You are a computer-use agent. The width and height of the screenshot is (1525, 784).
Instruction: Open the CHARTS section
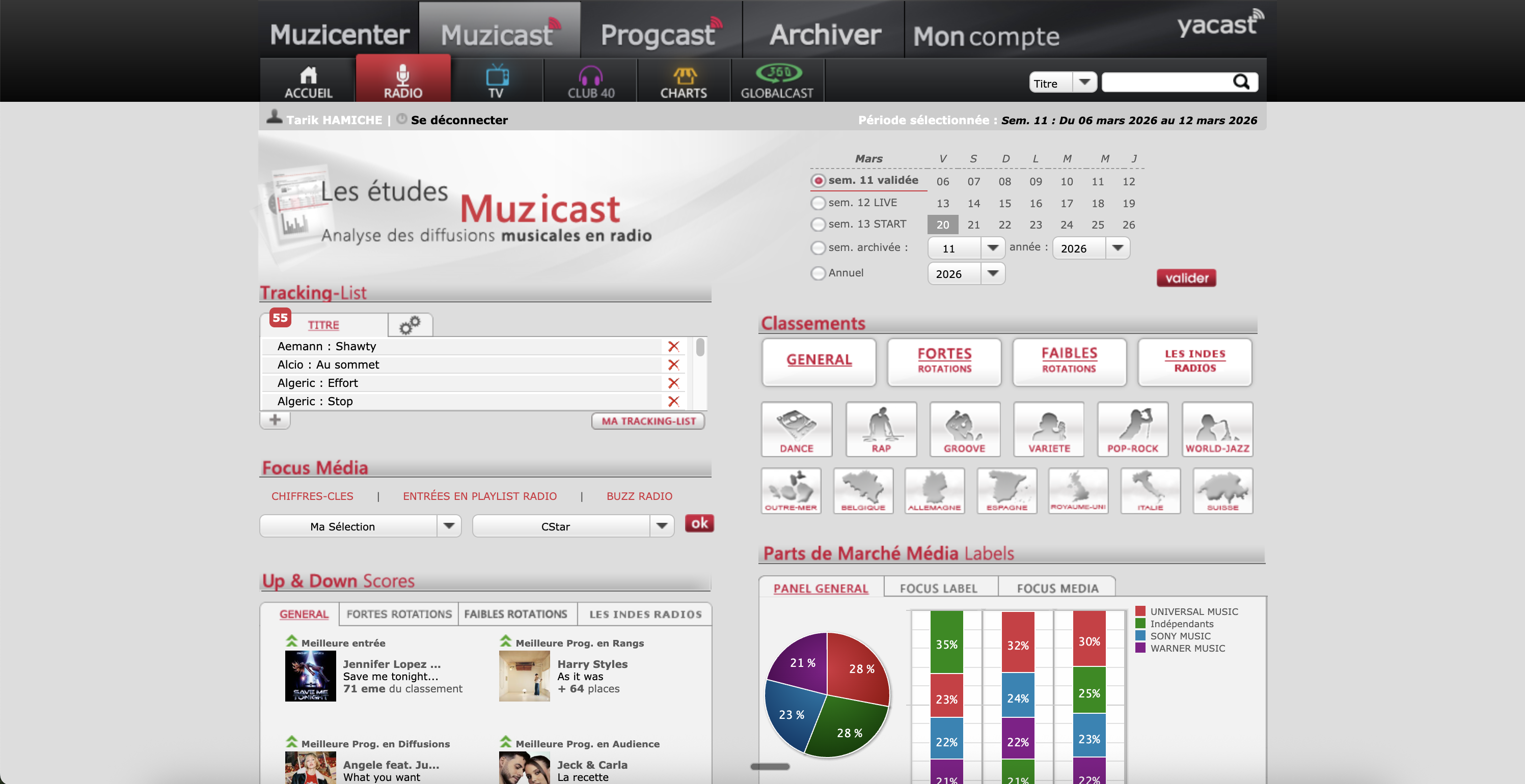(684, 79)
